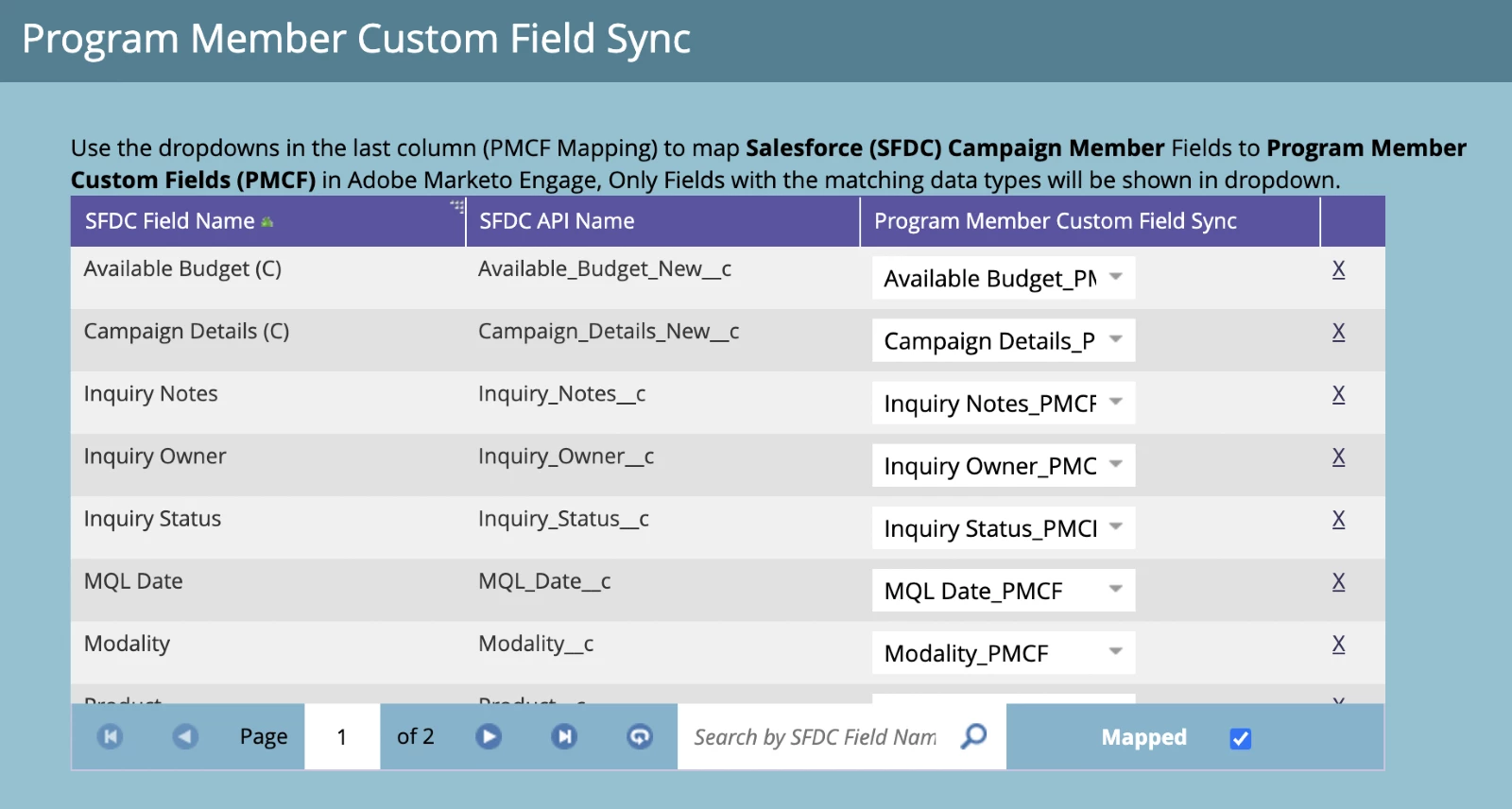The image size is (1512, 809).
Task: Focus the Search by SFDC Field Name box
Action: pos(815,737)
